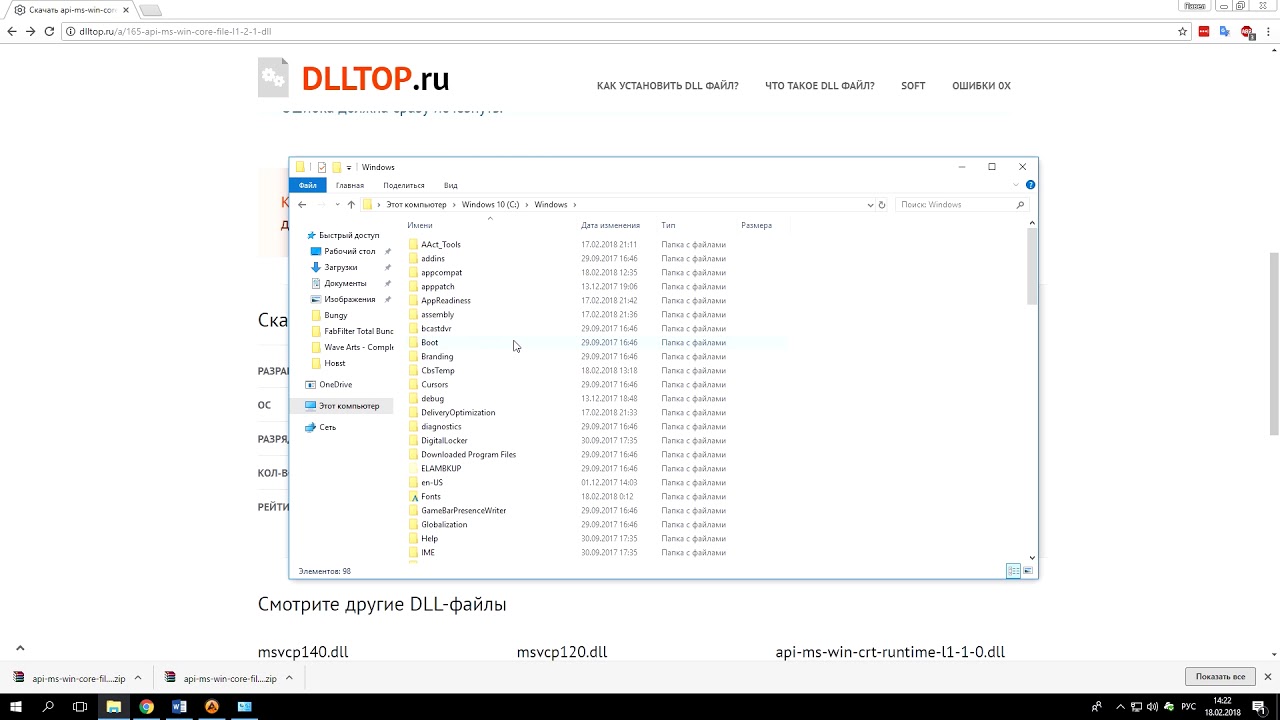The height and width of the screenshot is (720, 1280).
Task: Open the msvcp140.dll link
Action: pyautogui.click(x=303, y=652)
